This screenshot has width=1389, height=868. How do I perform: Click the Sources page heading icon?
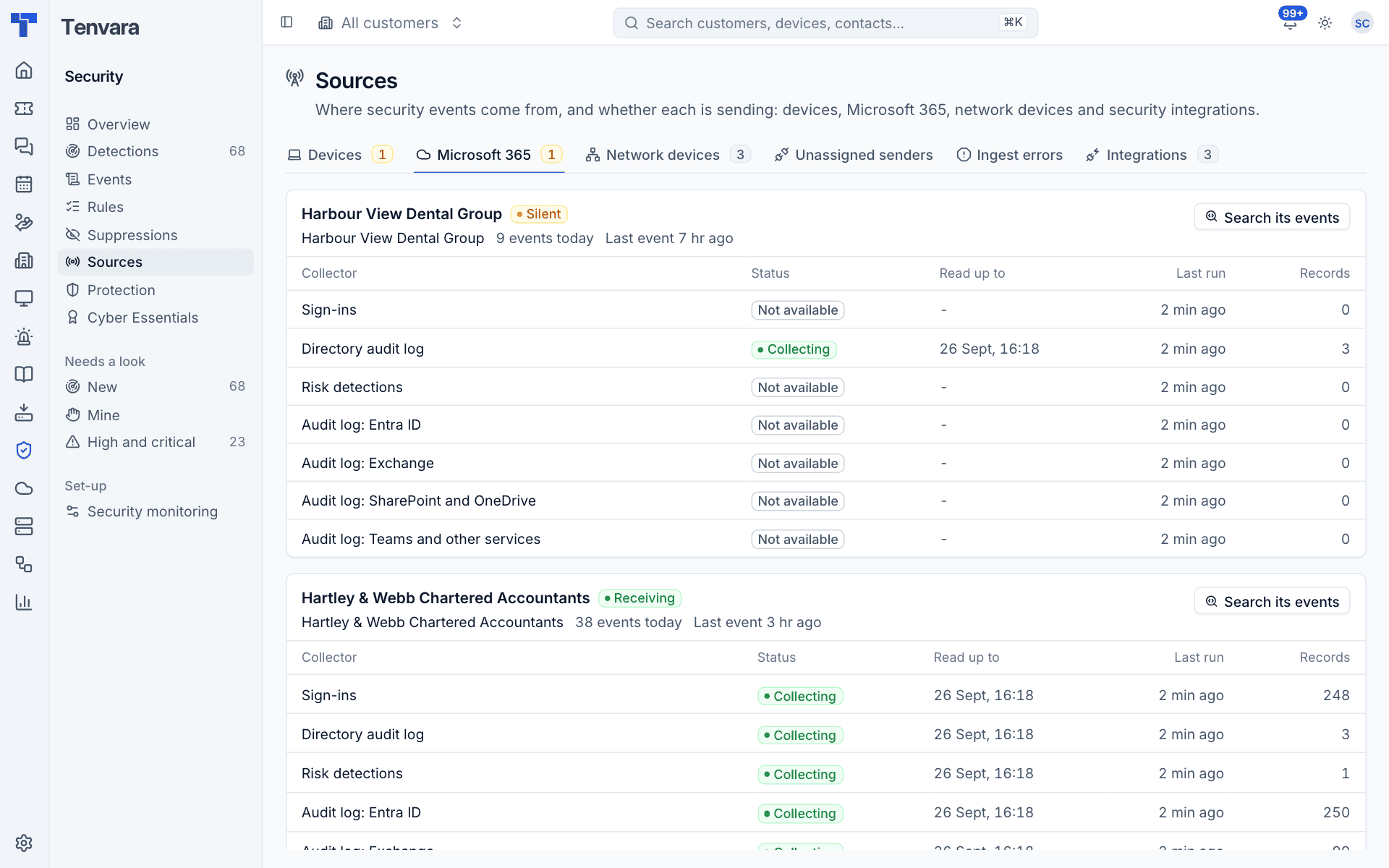tap(294, 78)
